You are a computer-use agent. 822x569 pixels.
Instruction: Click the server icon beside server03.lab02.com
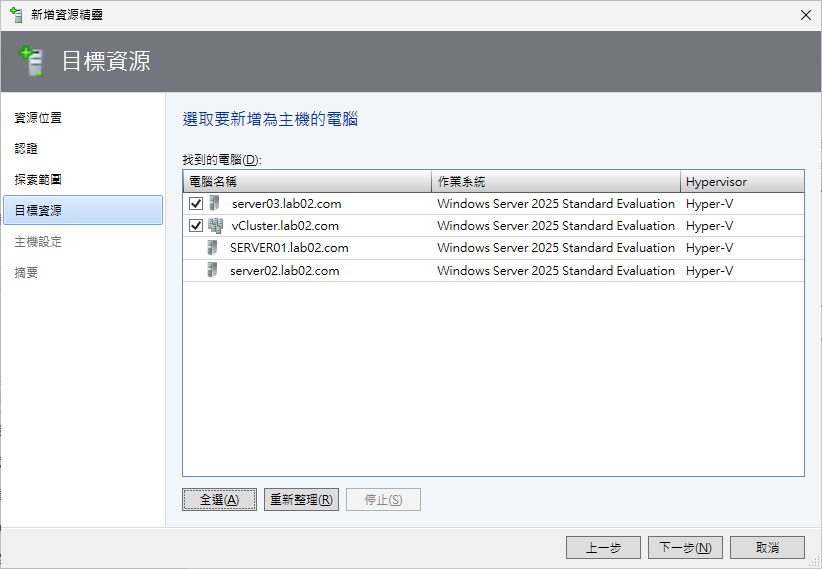click(213, 203)
